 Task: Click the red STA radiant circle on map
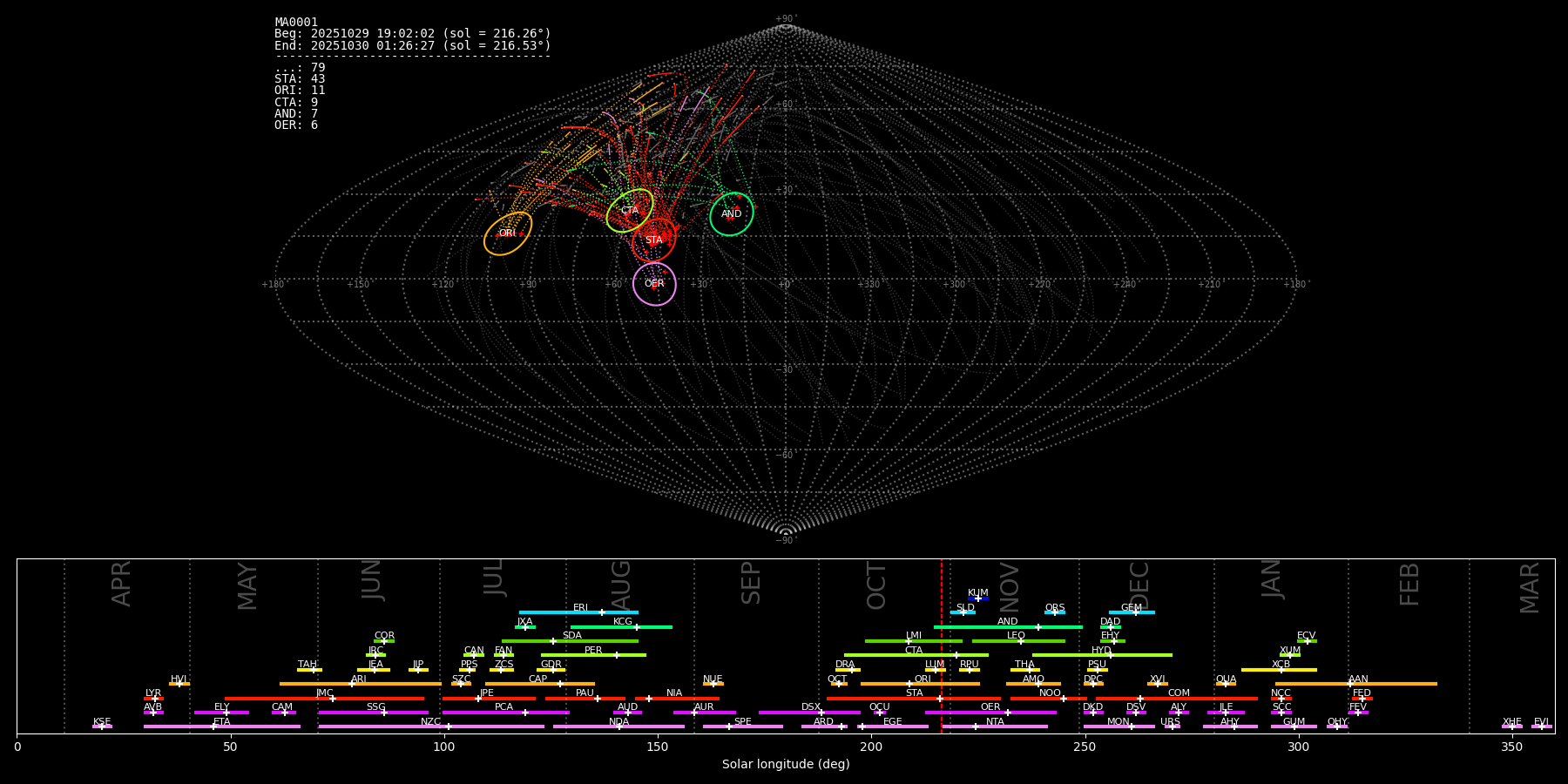(x=653, y=240)
